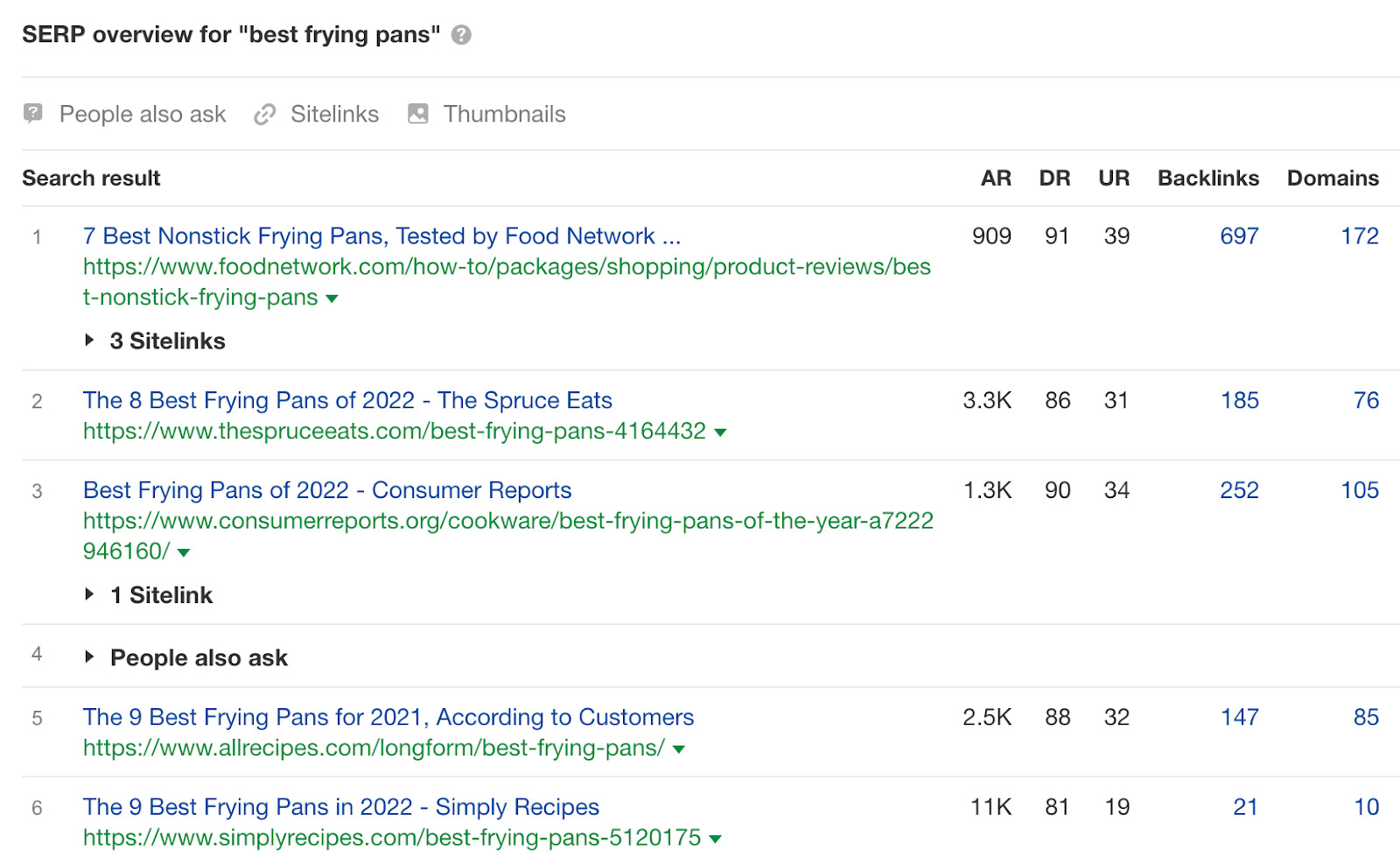Open the 7 Best Nonstick Frying Pans result

tap(381, 236)
